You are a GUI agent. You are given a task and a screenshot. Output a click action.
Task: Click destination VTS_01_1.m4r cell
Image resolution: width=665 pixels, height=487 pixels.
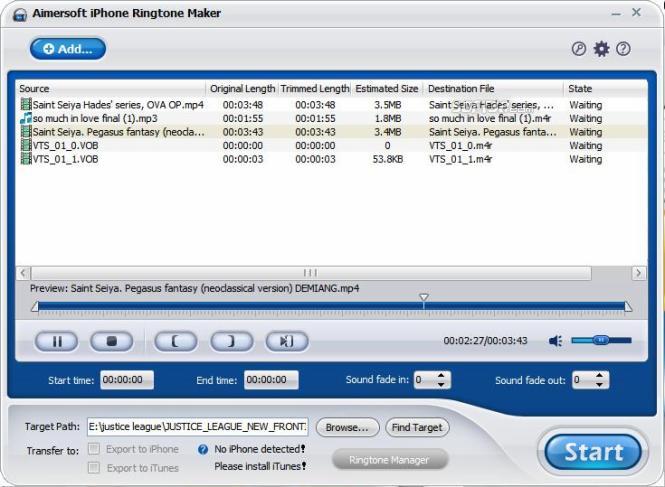(x=461, y=159)
